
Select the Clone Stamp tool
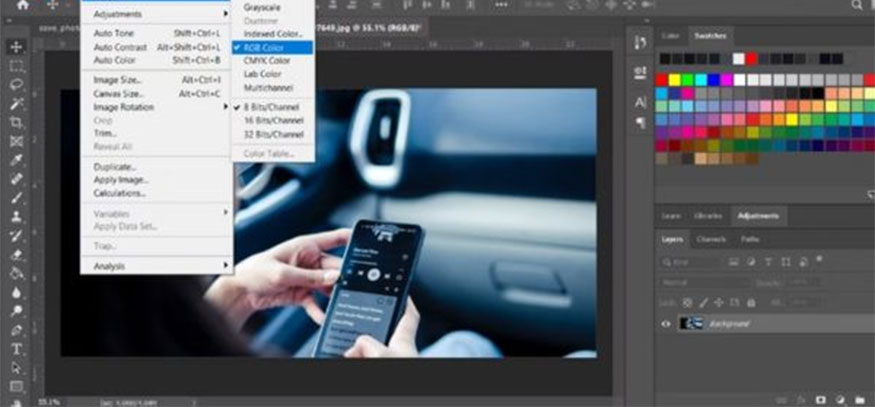coord(17,217)
